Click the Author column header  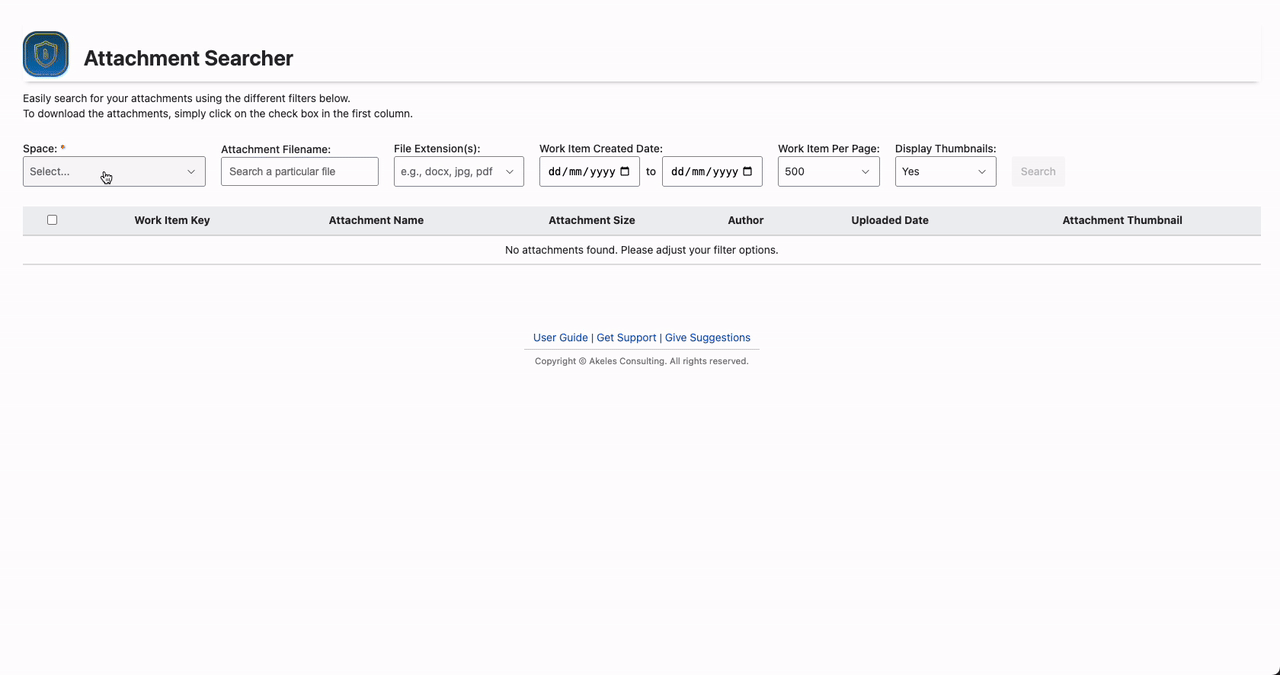coord(745,220)
